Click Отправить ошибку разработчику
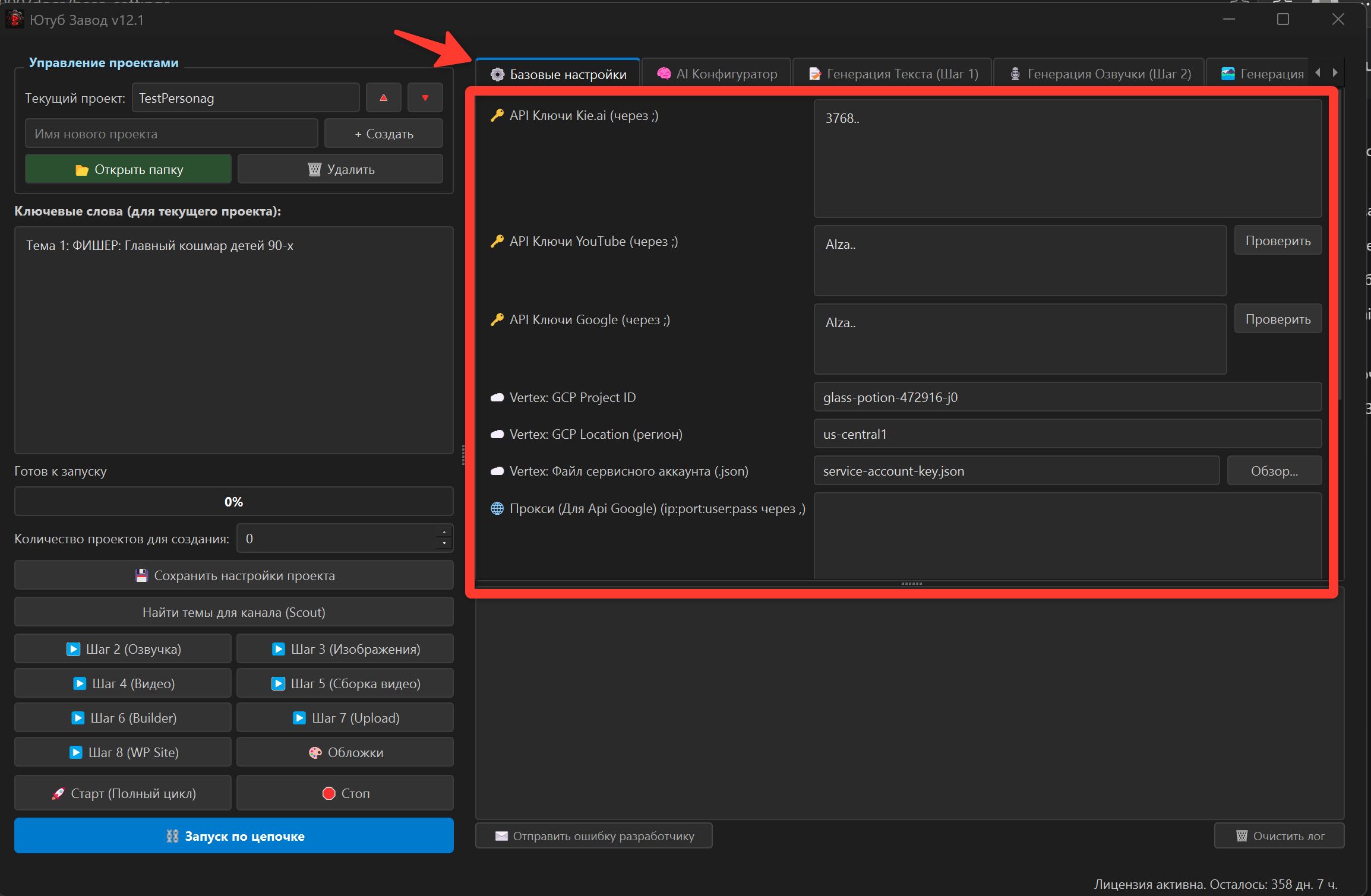The image size is (1371, 896). point(594,835)
